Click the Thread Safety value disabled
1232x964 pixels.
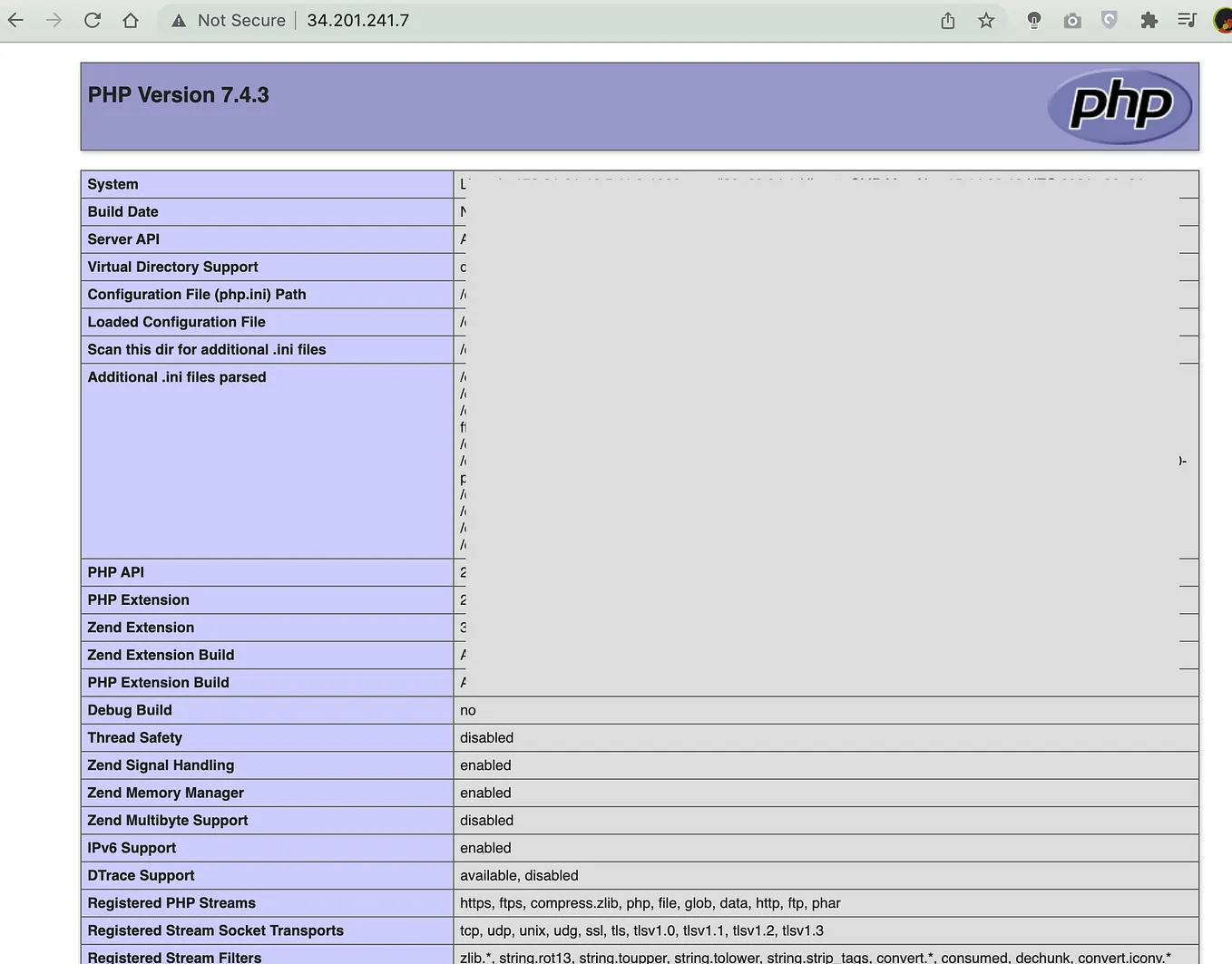coord(487,737)
